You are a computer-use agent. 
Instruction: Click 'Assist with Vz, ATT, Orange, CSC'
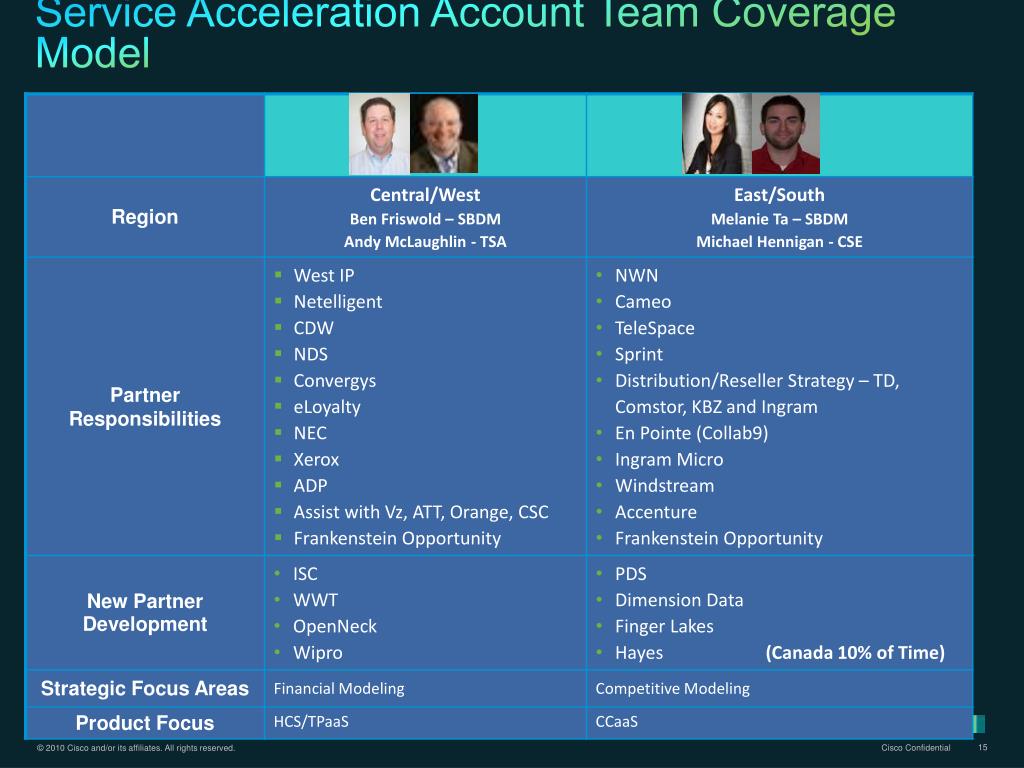421,512
